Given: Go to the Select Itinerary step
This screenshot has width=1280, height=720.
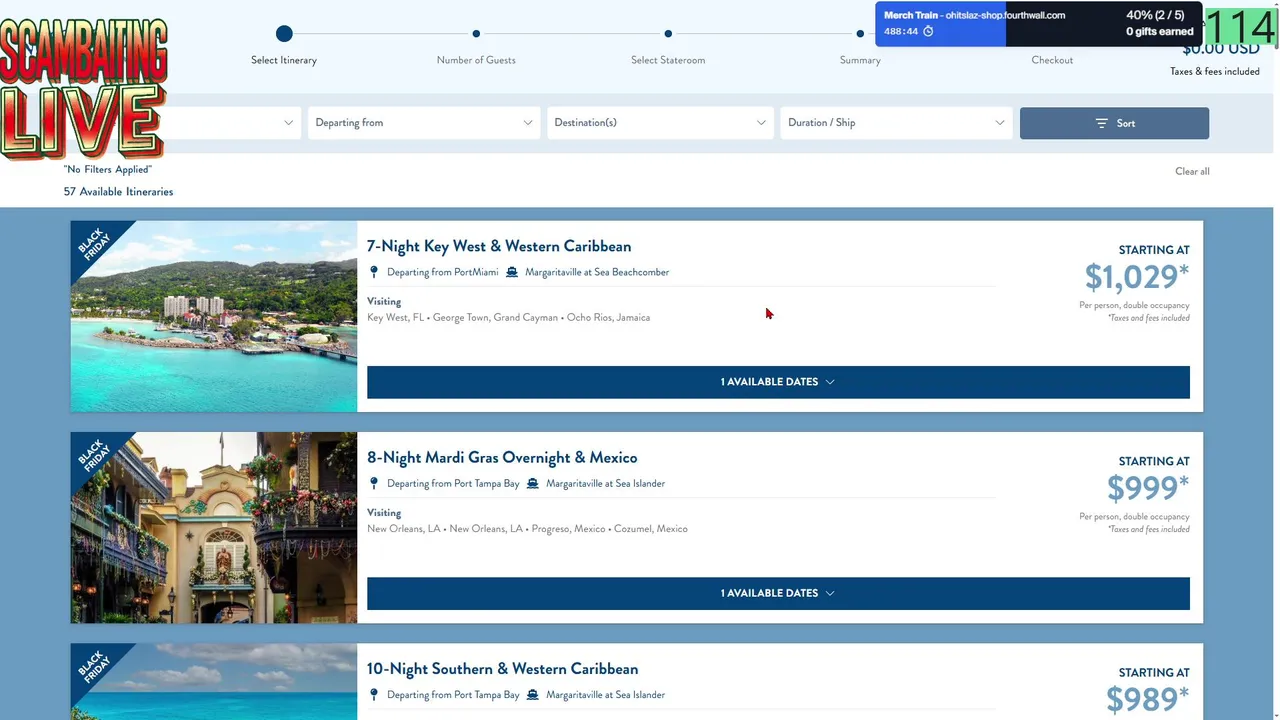Looking at the screenshot, I should (x=284, y=60).
